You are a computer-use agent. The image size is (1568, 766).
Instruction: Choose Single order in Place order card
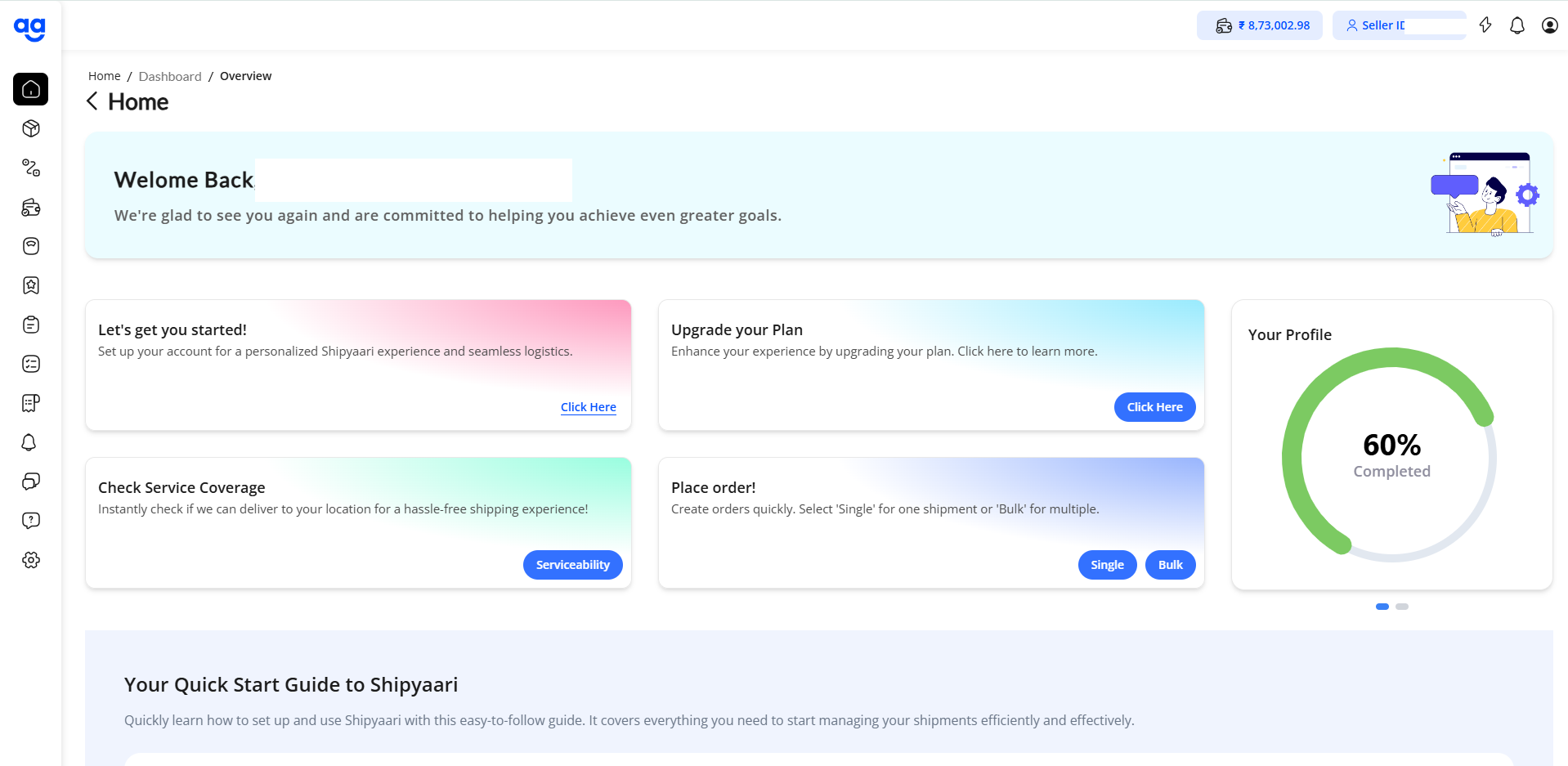coord(1108,565)
